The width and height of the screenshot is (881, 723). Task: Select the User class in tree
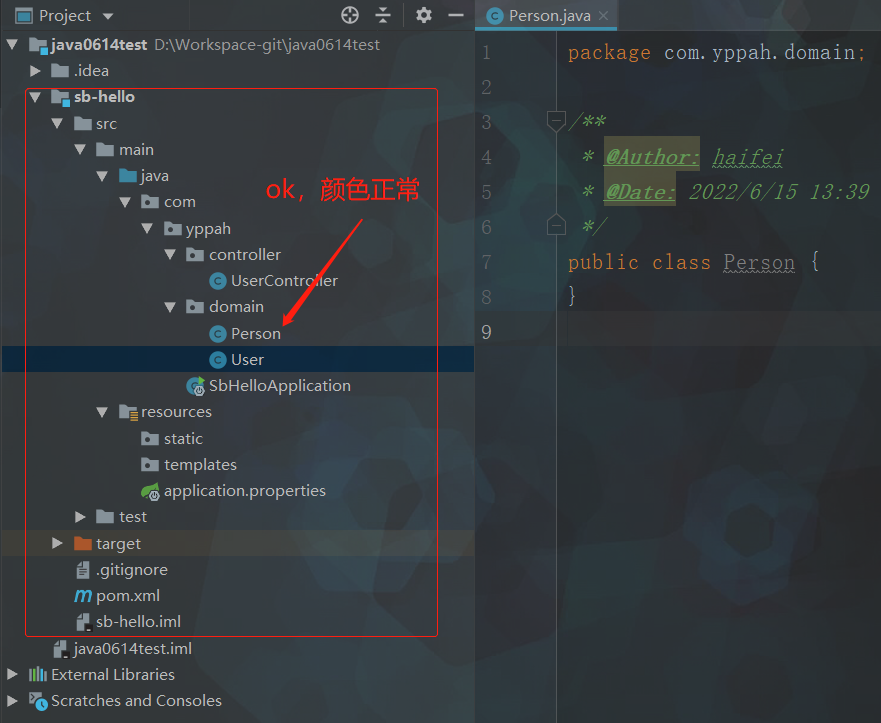[x=247, y=360]
